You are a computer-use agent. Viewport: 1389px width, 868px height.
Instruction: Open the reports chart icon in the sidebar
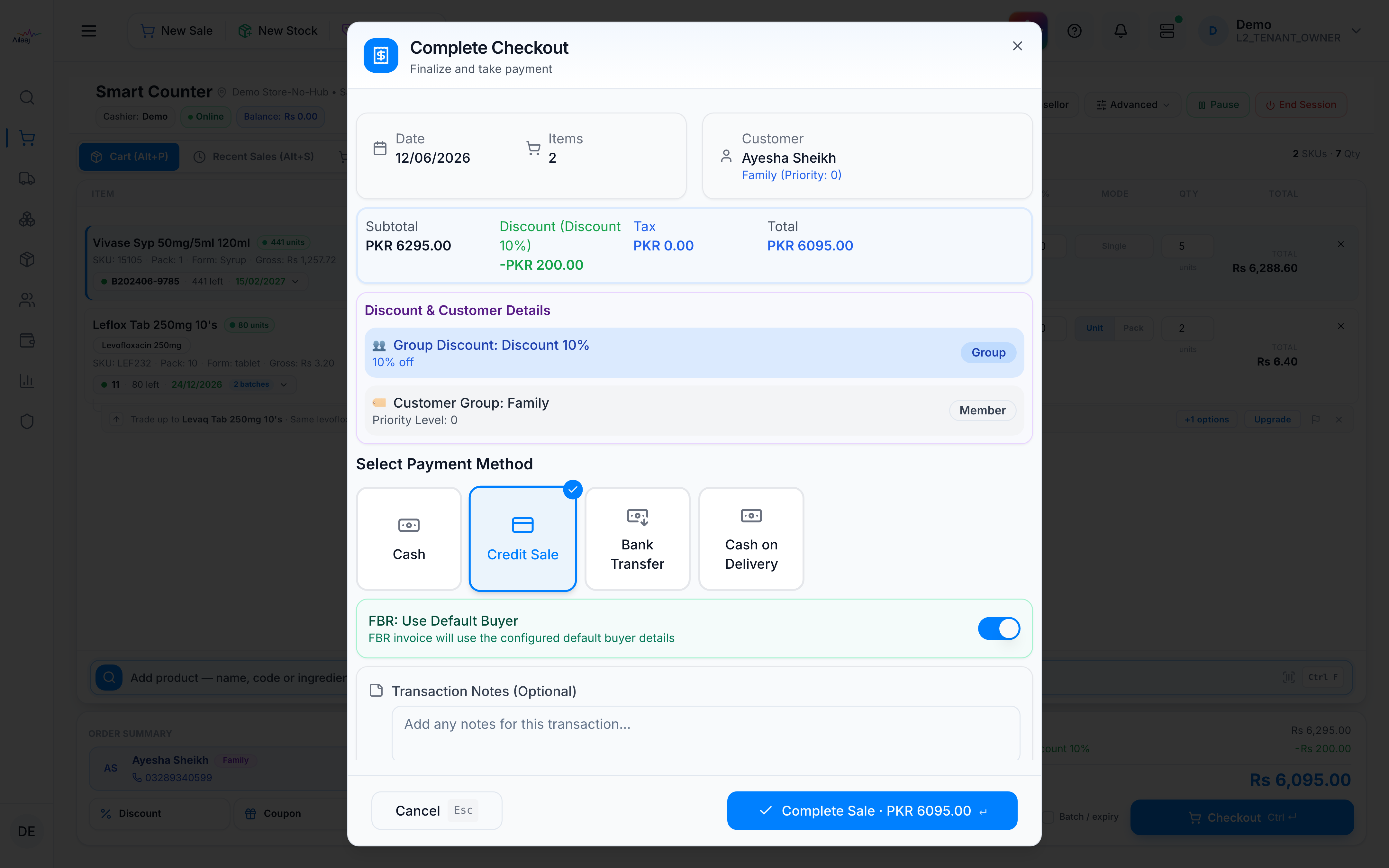(x=27, y=381)
